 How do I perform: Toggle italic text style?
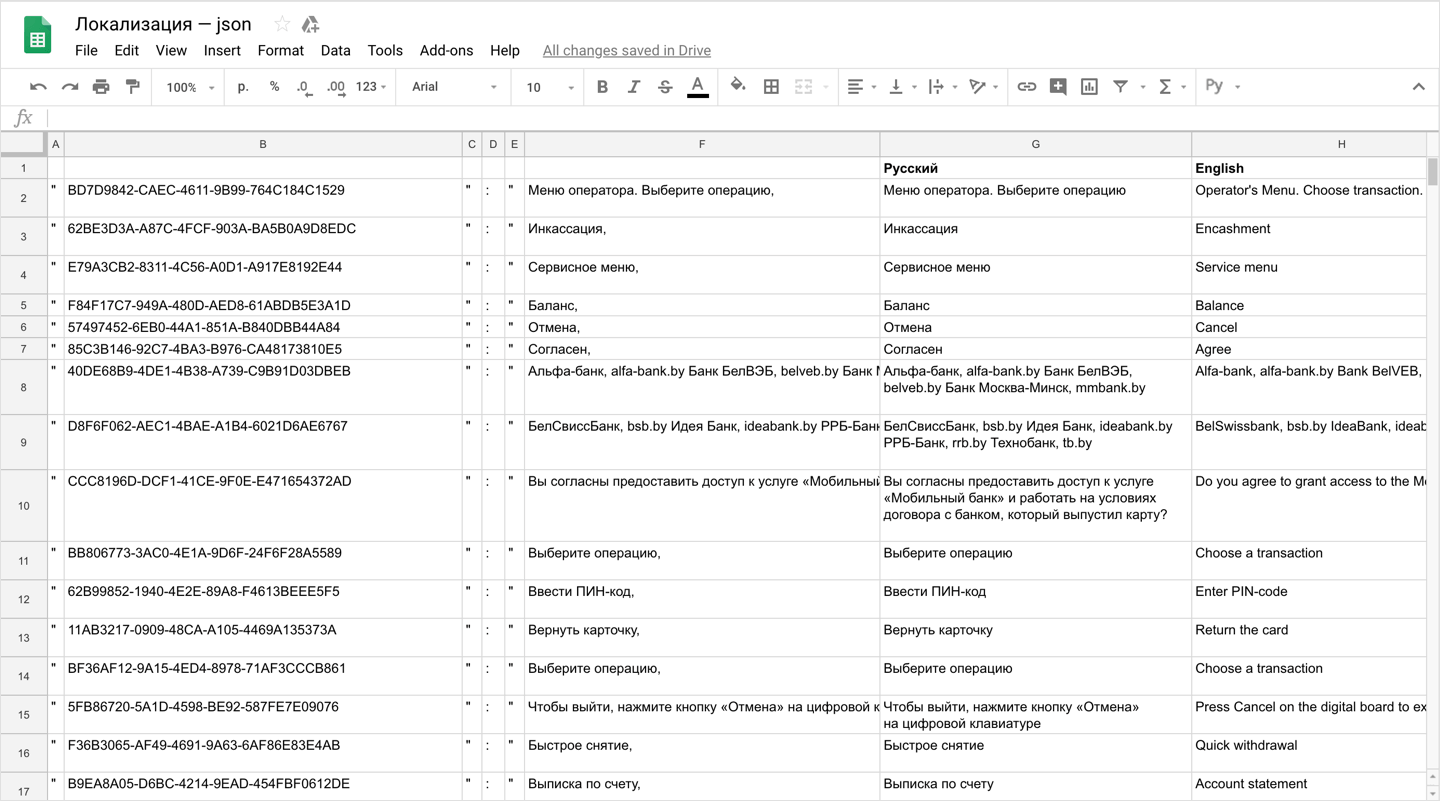point(633,87)
